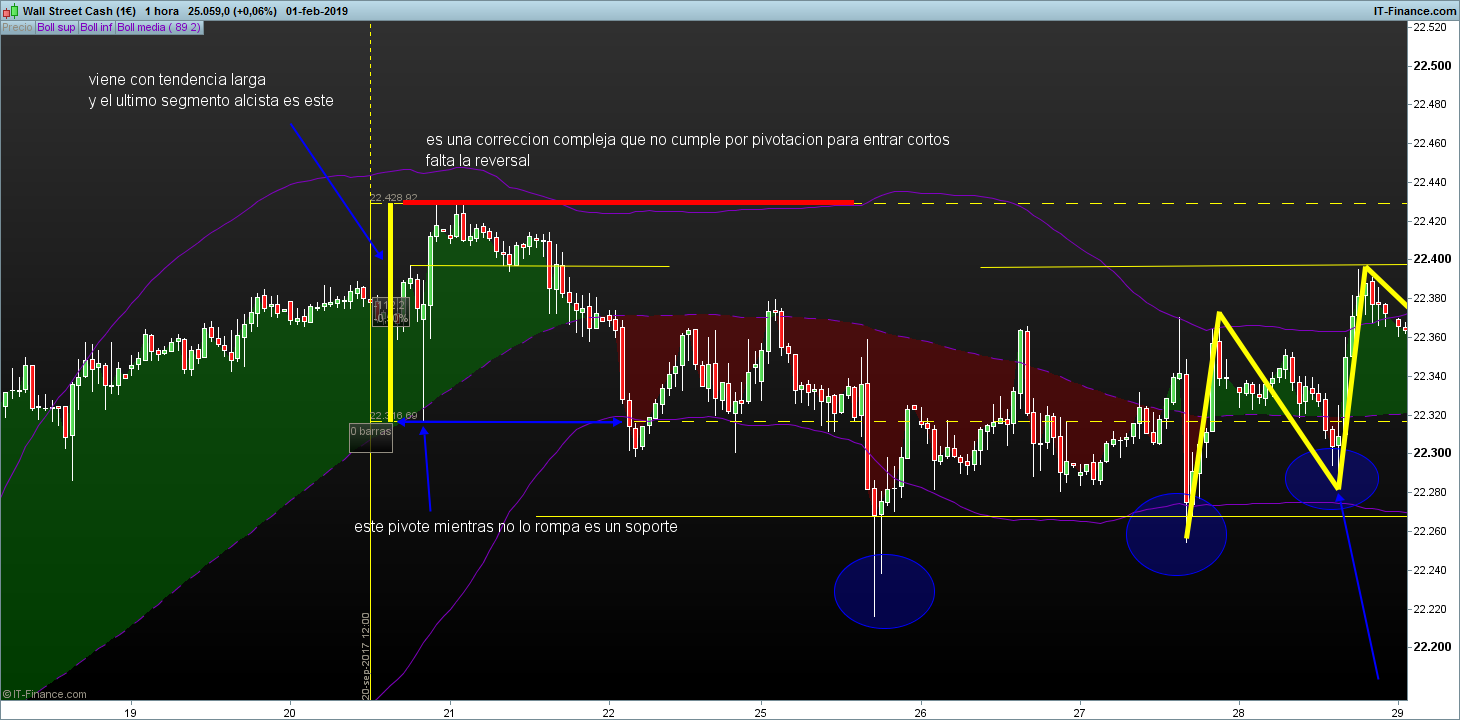Click the candlestick chart icon beside the title
Viewport: 1460px width, 720px height.
[11, 10]
